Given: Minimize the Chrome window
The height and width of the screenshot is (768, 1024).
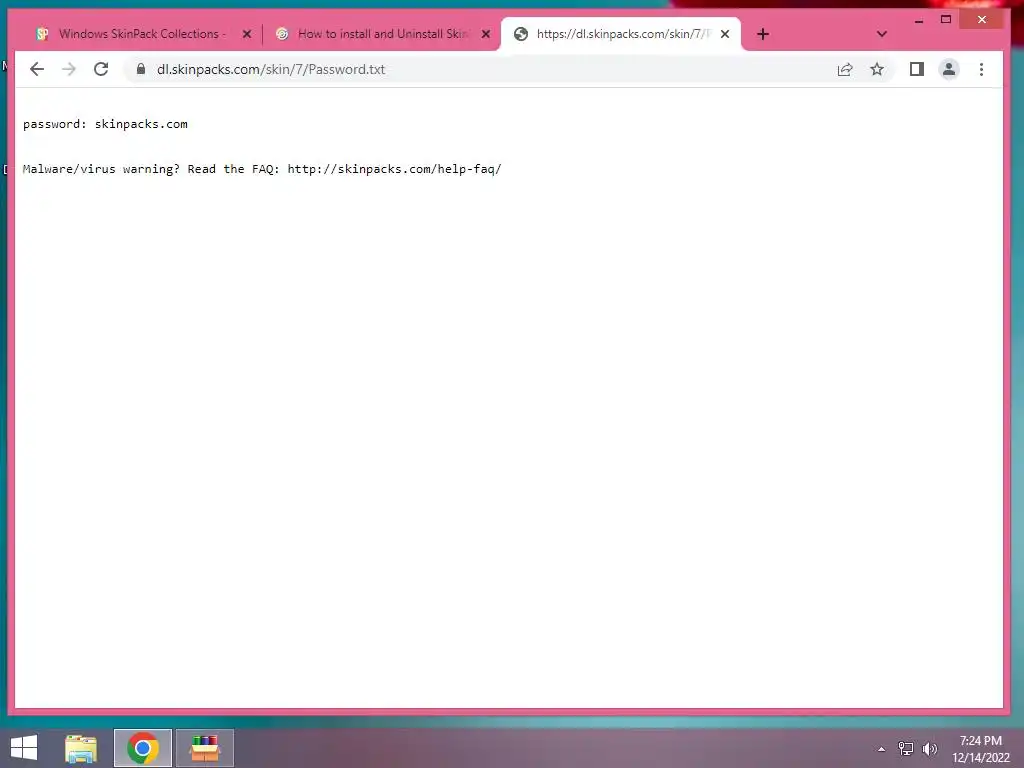Looking at the screenshot, I should [x=919, y=20].
